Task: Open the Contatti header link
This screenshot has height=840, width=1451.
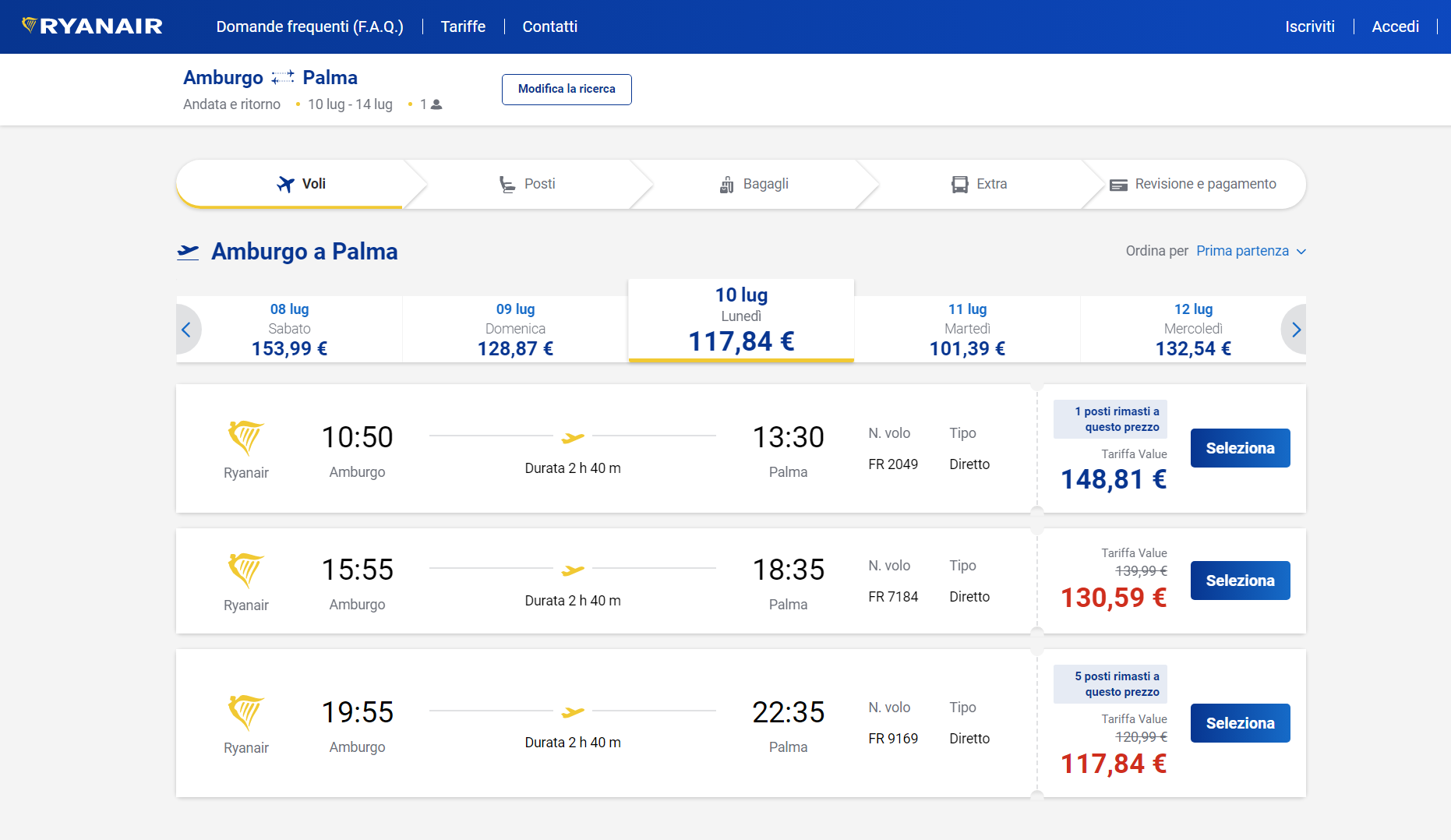Action: coord(549,26)
